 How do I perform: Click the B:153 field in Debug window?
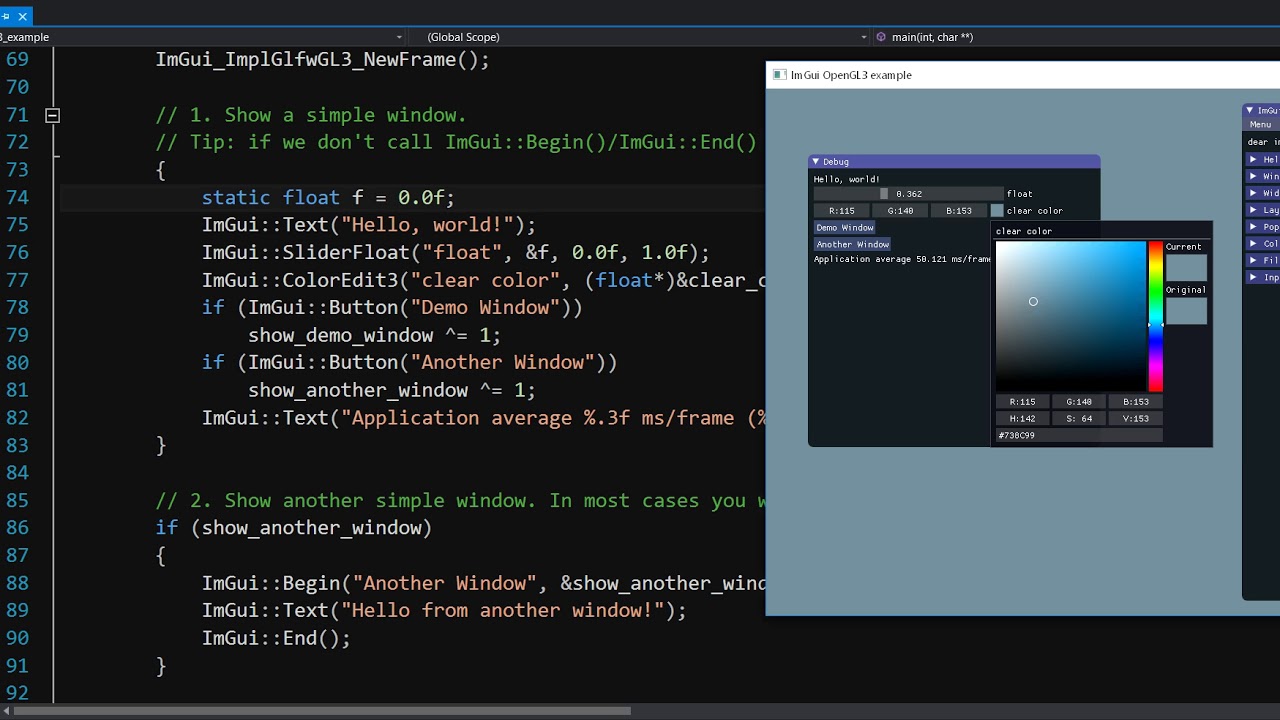(959, 211)
